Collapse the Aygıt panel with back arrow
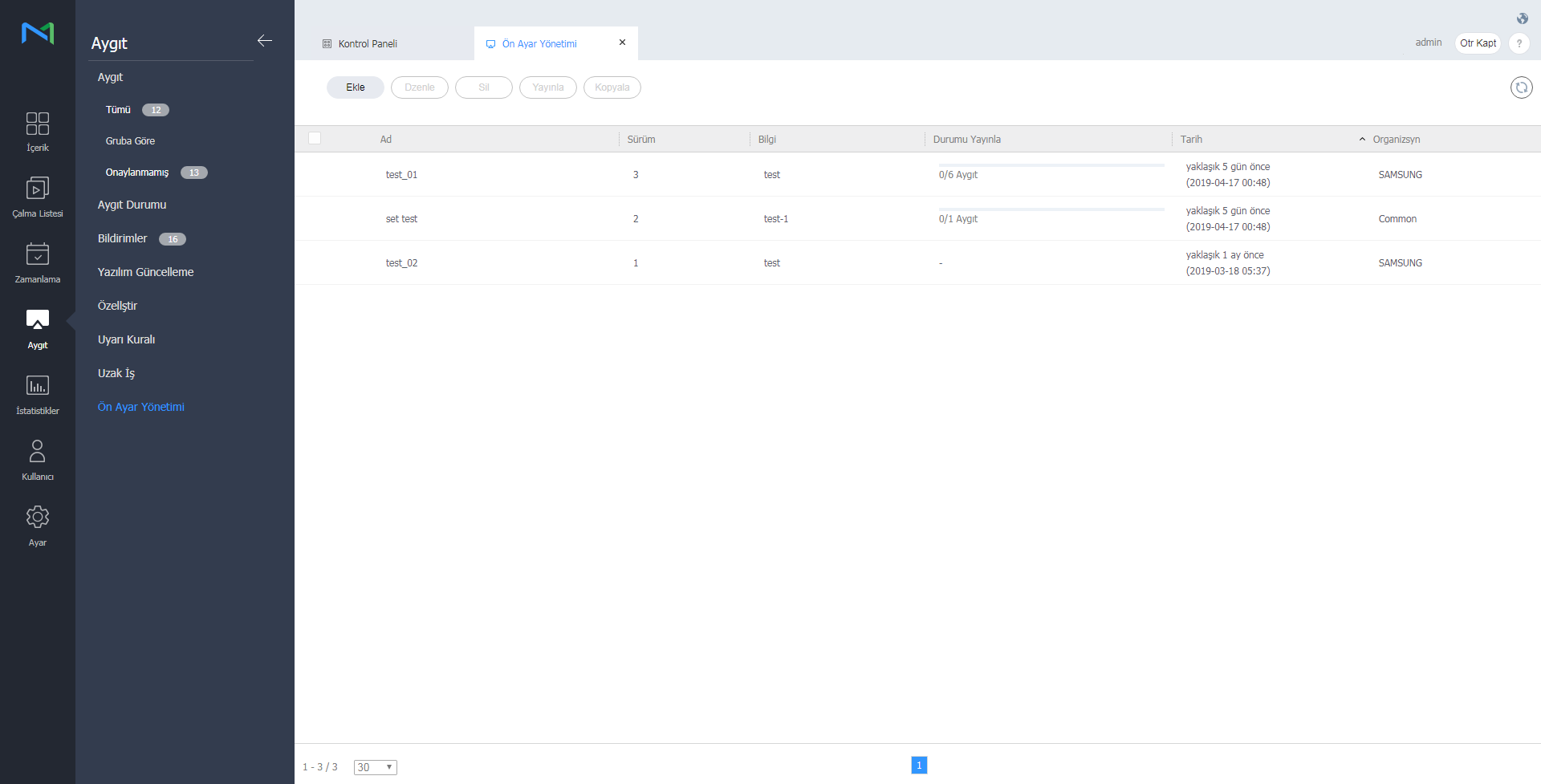The width and height of the screenshot is (1541, 784). coord(265,41)
